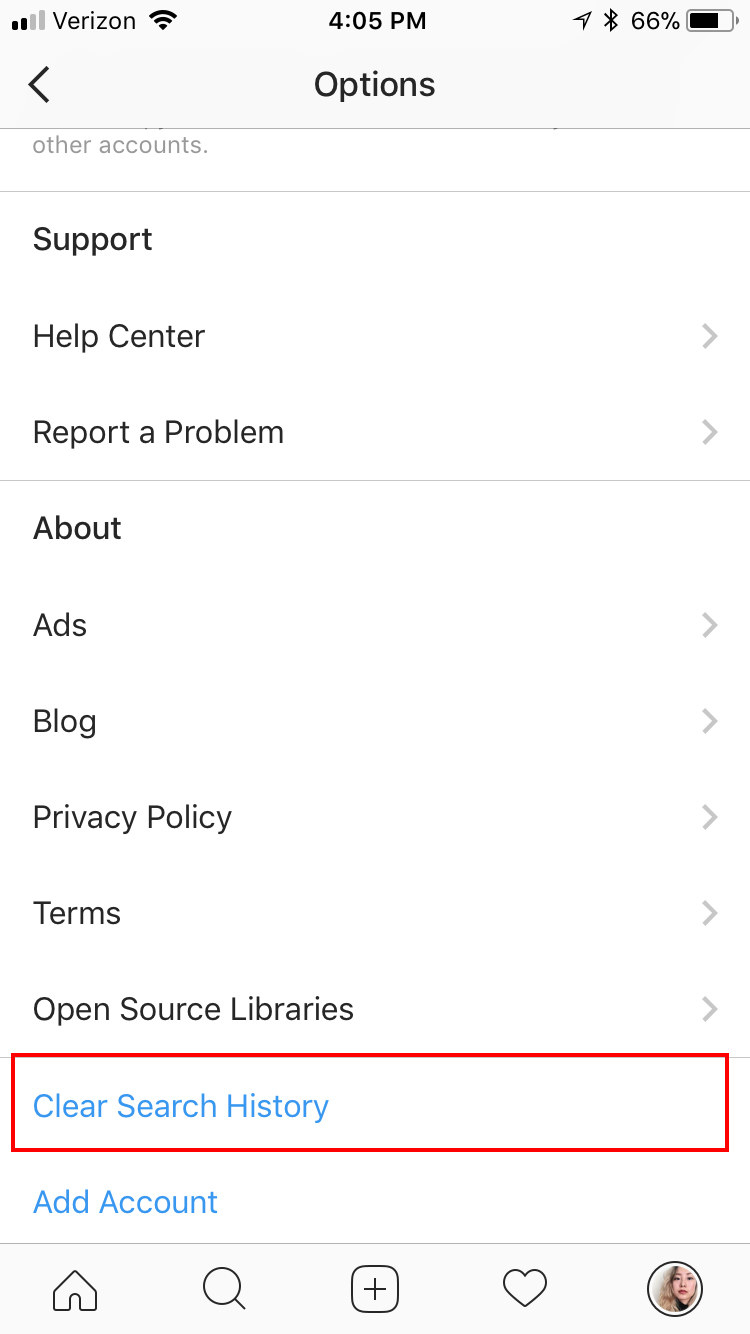Viewport: 750px width, 1334px height.
Task: Tap the location services arrow icon
Action: 582,21
